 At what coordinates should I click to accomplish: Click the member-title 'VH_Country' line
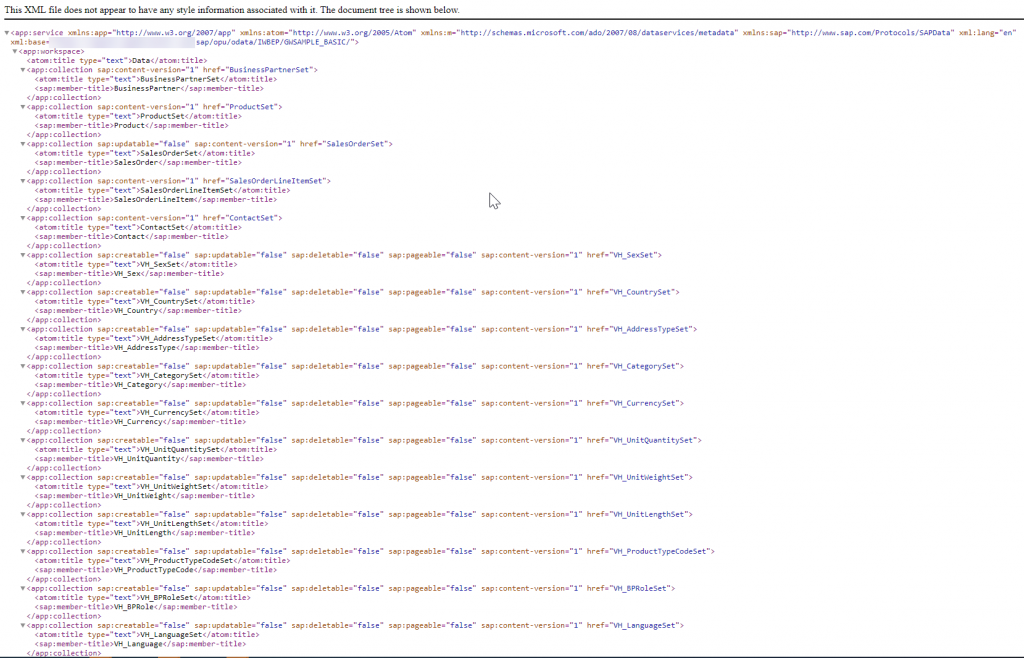(x=138, y=311)
